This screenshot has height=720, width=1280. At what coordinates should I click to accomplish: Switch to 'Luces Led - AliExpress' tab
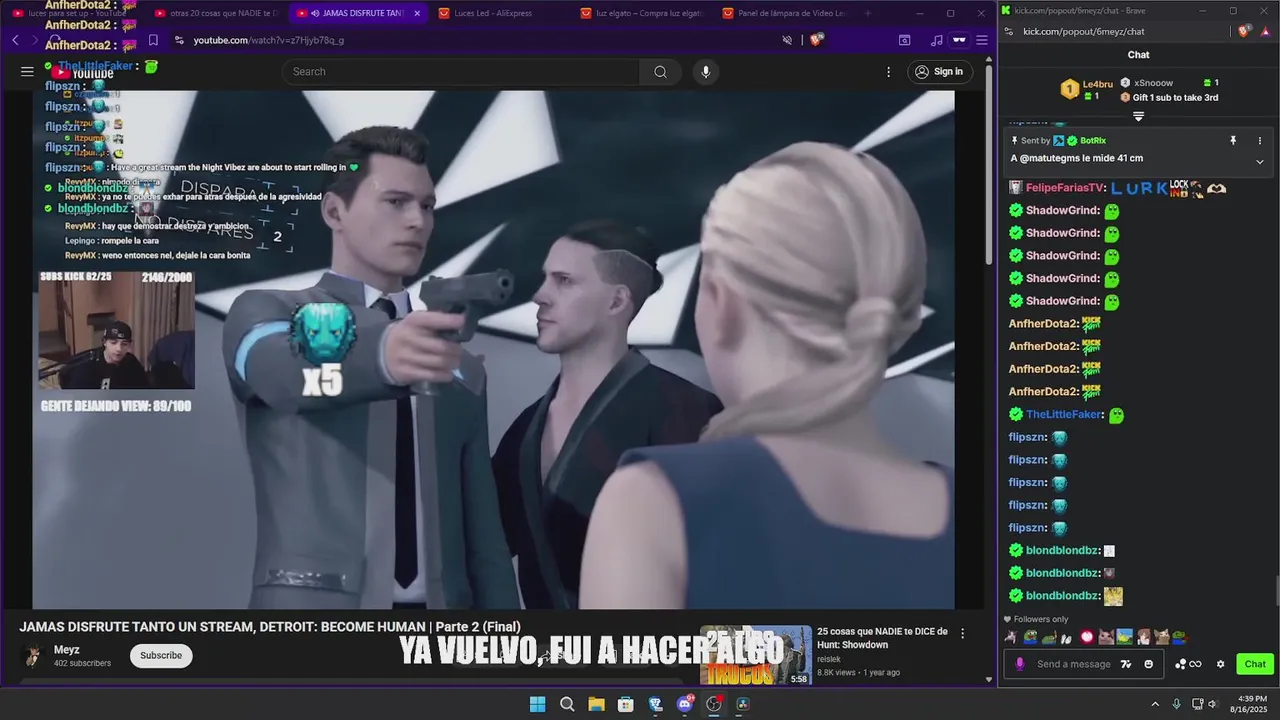(x=500, y=13)
